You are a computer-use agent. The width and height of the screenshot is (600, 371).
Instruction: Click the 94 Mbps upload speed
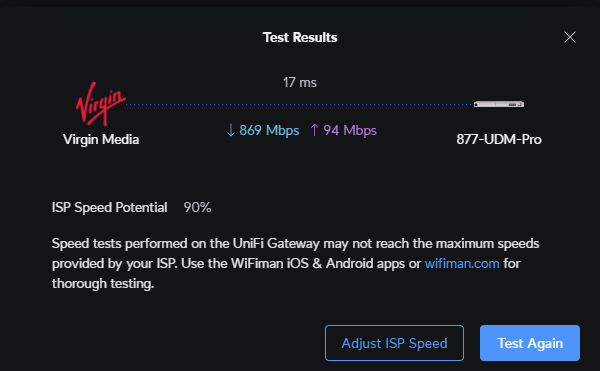click(x=350, y=130)
